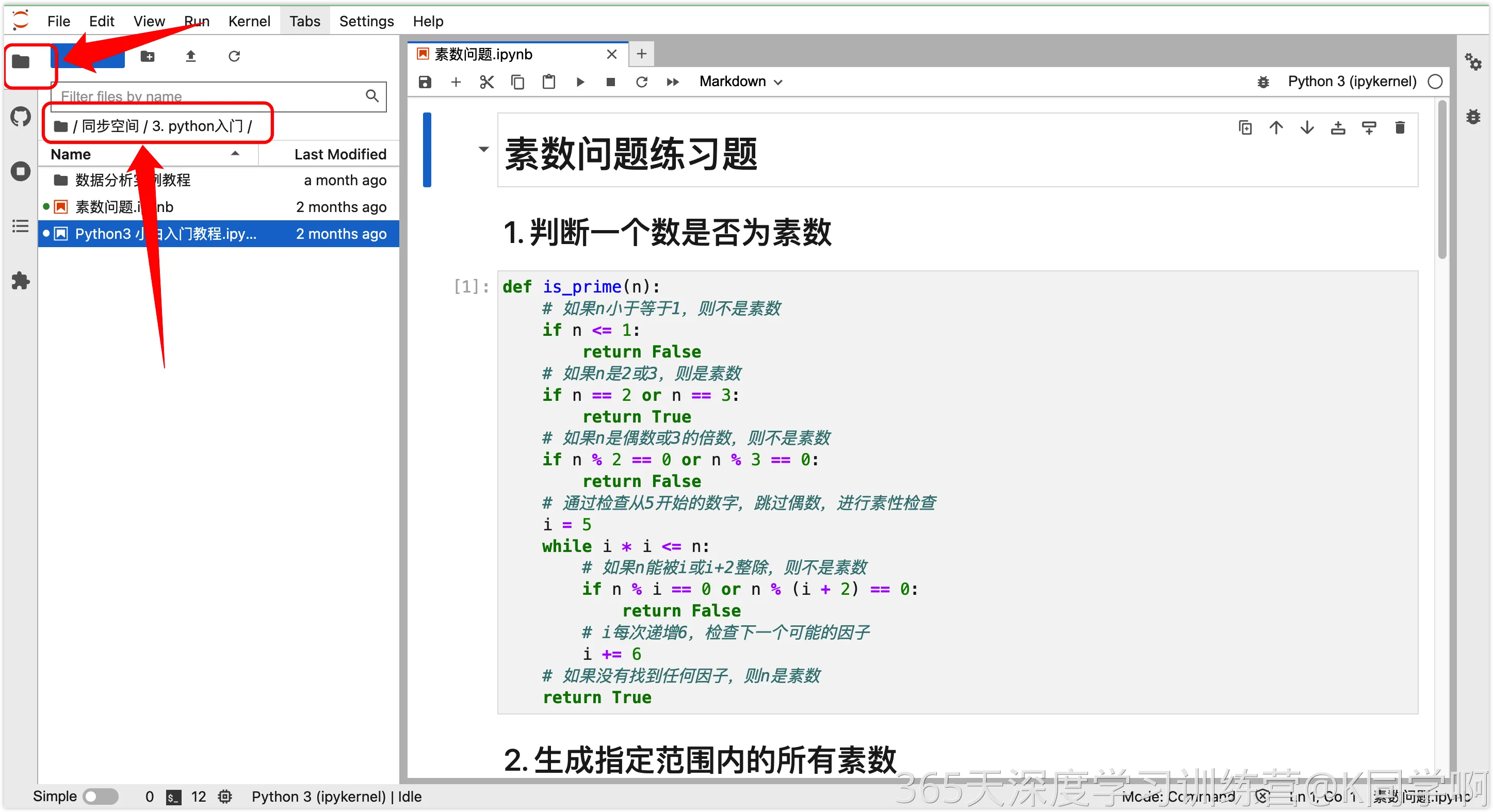Open the View menu
Viewport: 1493px width, 812px height.
[149, 22]
